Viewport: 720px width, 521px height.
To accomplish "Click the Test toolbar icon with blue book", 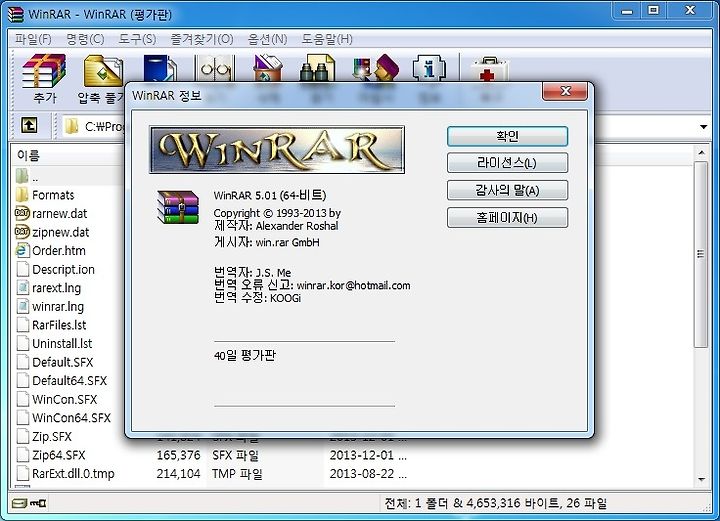I will (x=160, y=69).
